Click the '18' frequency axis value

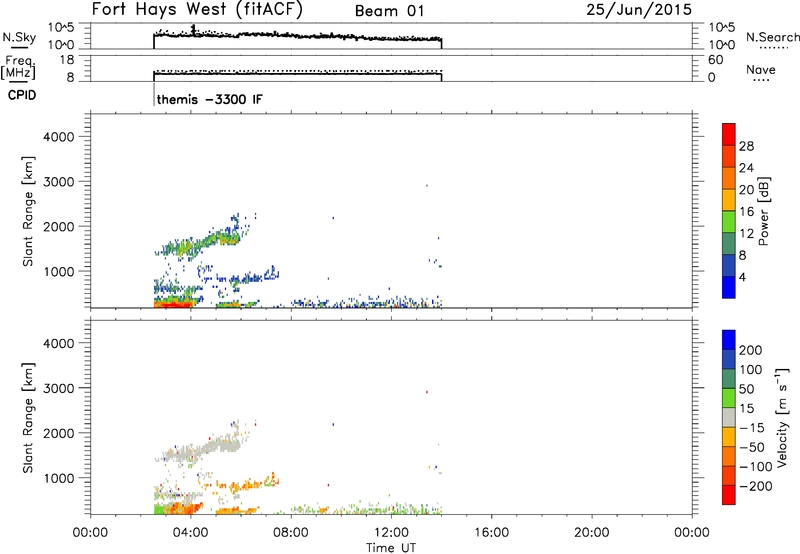[x=67, y=60]
